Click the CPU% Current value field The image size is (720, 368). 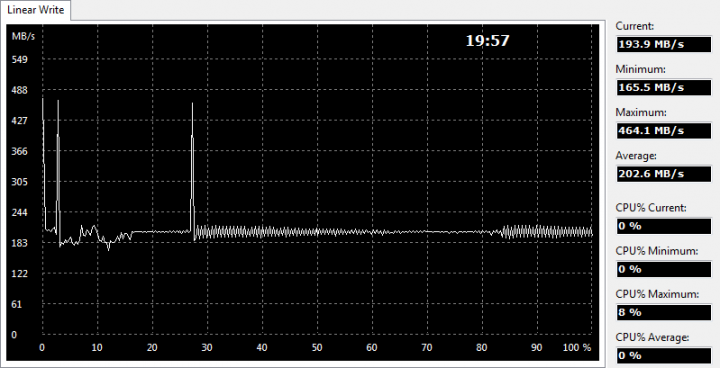point(664,226)
